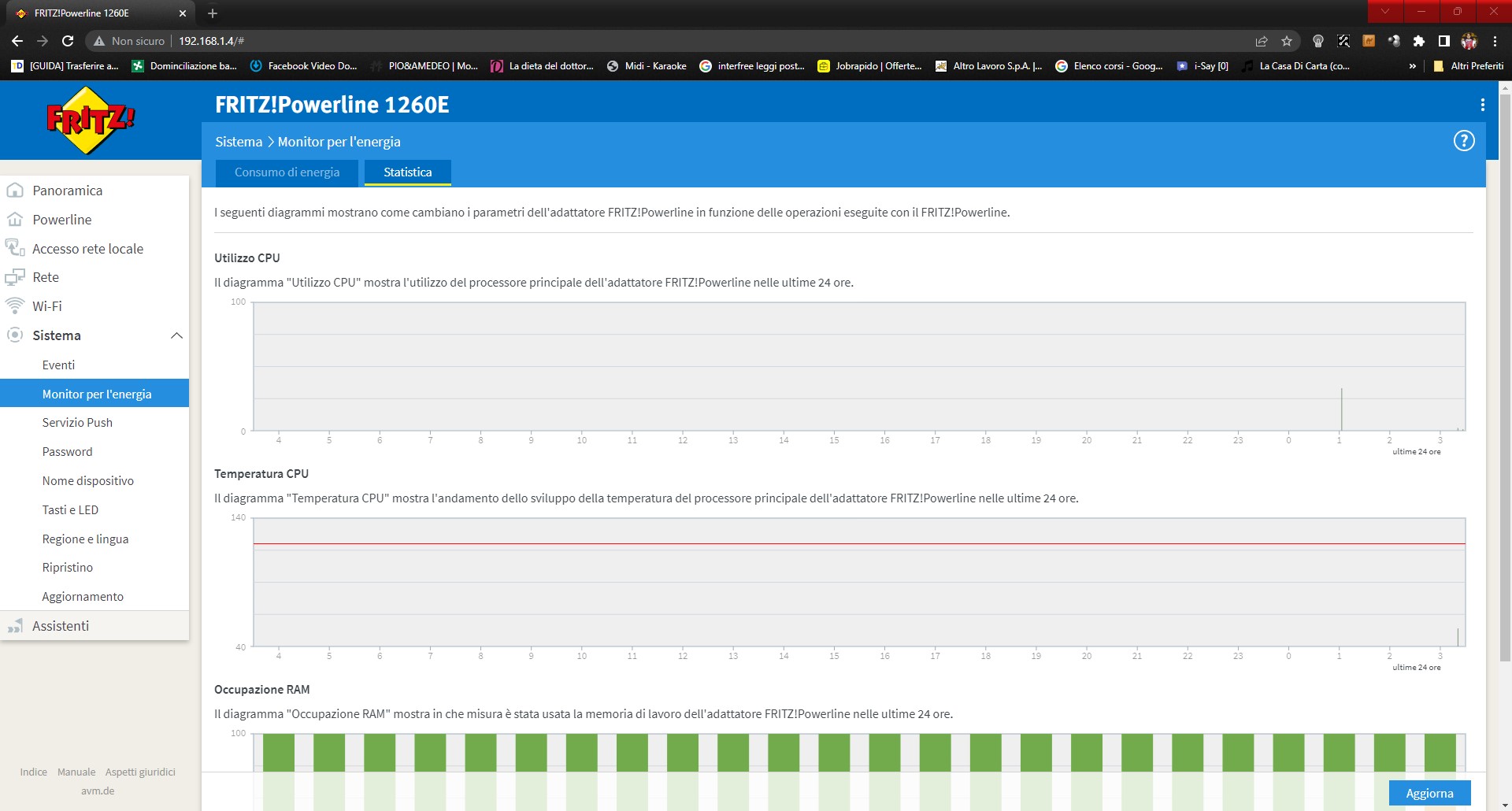Open Aspetti giuridici footer link
This screenshot has height=811, width=1512.
[140, 772]
